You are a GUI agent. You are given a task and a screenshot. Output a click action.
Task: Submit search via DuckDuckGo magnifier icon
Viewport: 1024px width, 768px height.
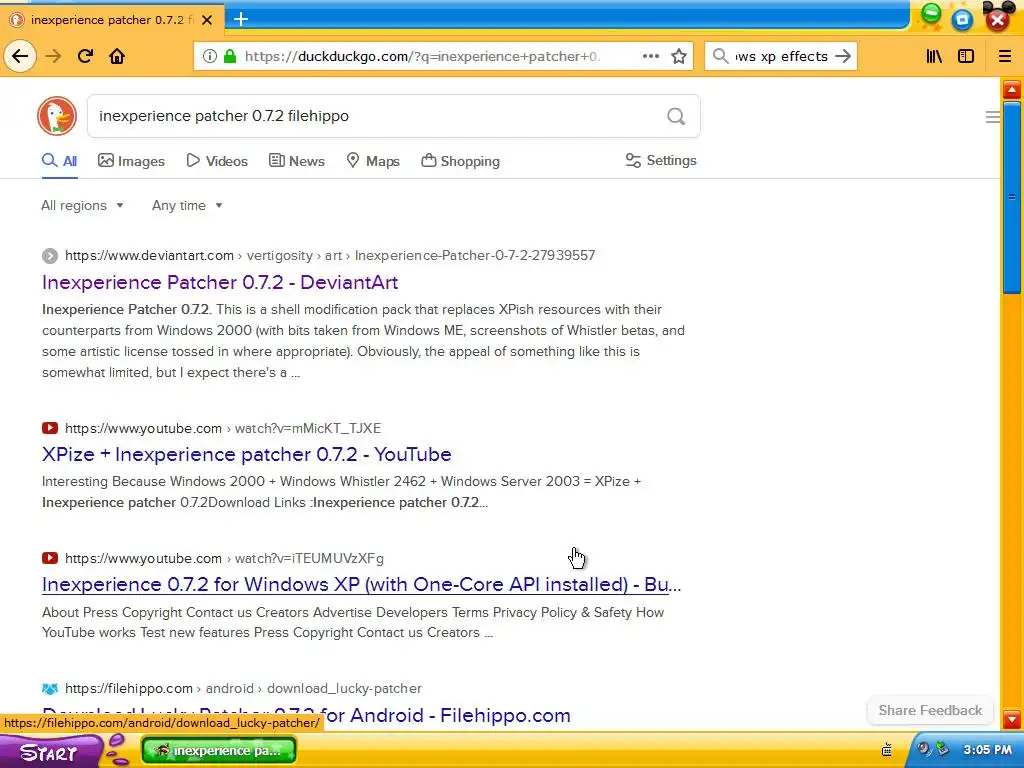tap(677, 116)
